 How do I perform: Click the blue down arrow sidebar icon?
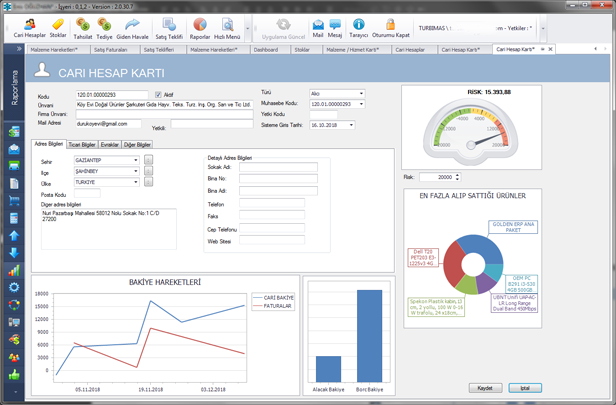tap(14, 253)
